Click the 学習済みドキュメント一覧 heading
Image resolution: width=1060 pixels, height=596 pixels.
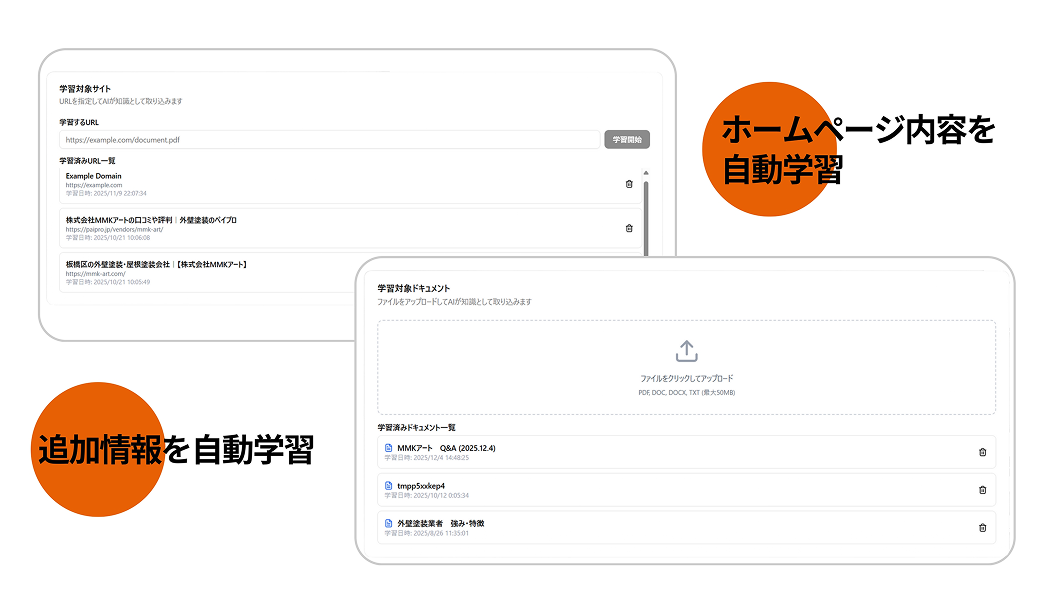tap(419, 428)
